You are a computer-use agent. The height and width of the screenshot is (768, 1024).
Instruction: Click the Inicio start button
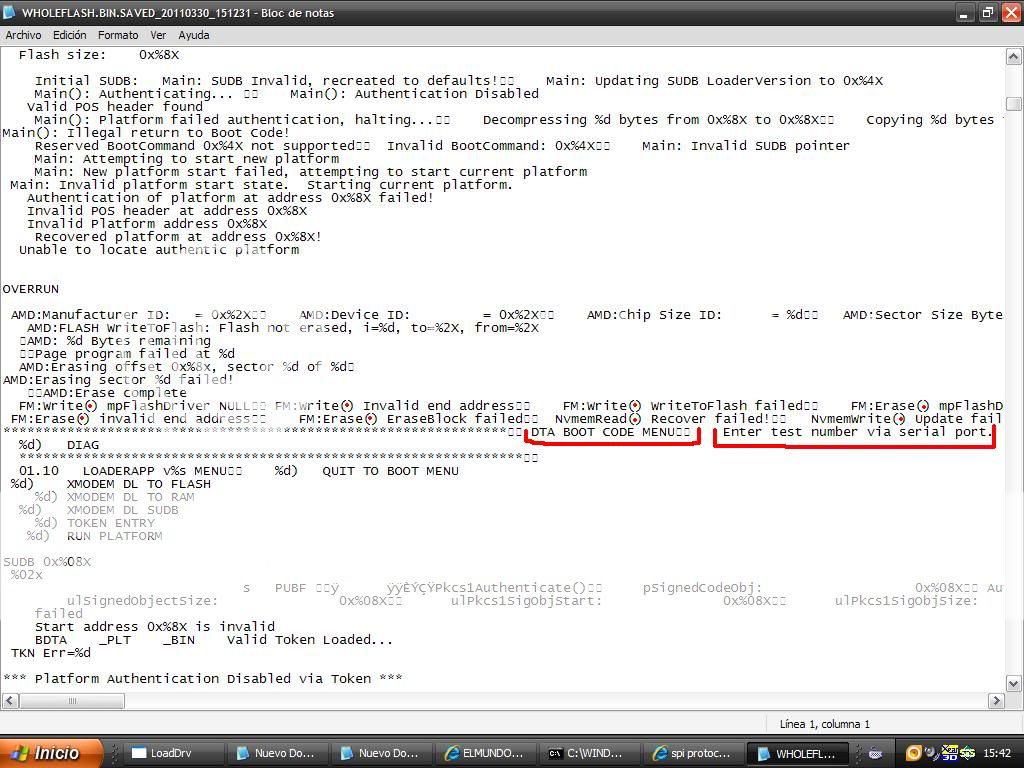pyautogui.click(x=52, y=753)
